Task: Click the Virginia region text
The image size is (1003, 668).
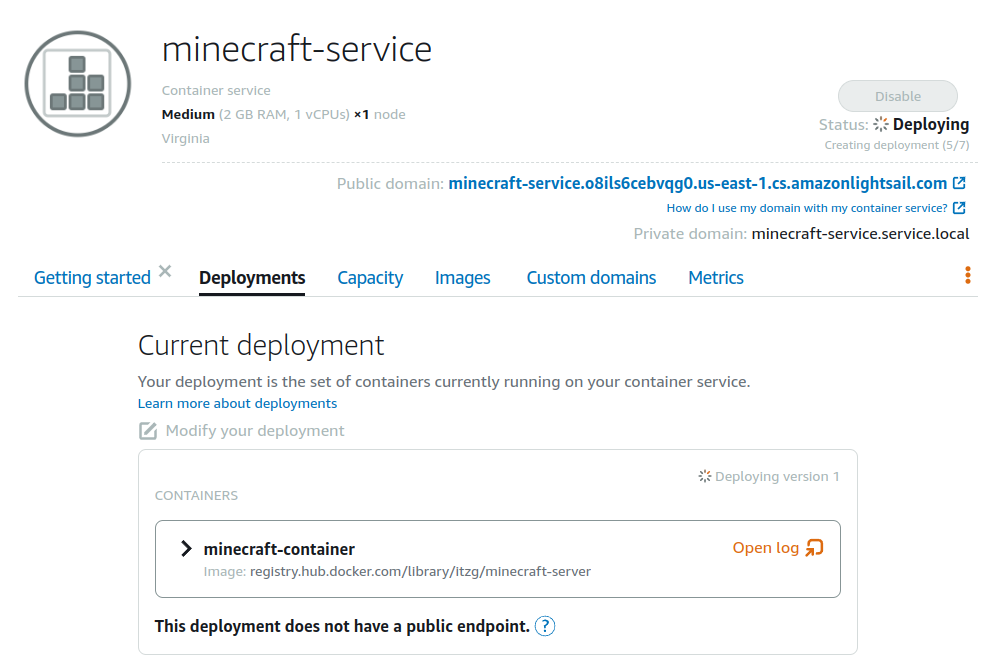Action: click(x=186, y=138)
